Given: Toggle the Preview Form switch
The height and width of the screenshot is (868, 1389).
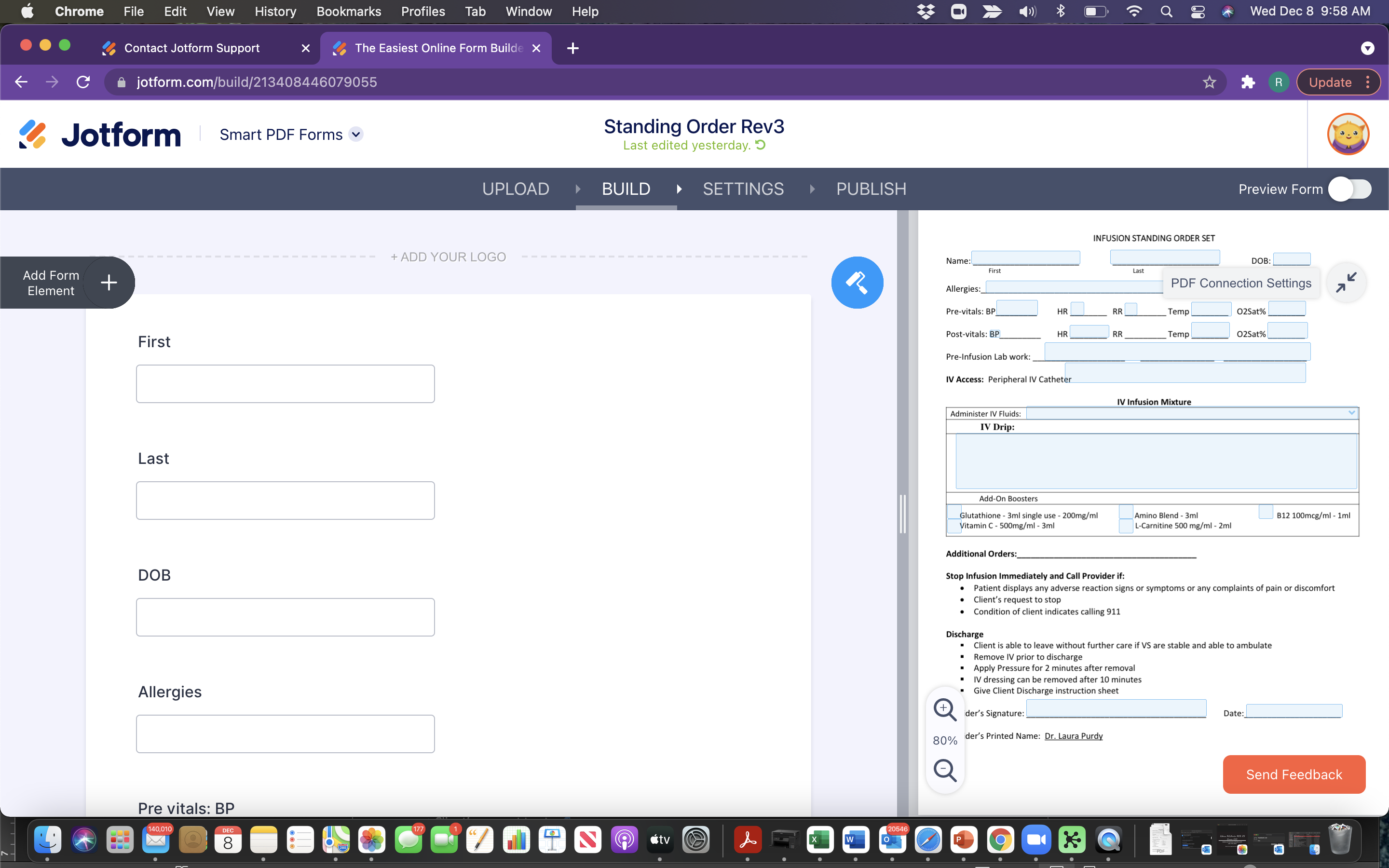Looking at the screenshot, I should (1350, 189).
